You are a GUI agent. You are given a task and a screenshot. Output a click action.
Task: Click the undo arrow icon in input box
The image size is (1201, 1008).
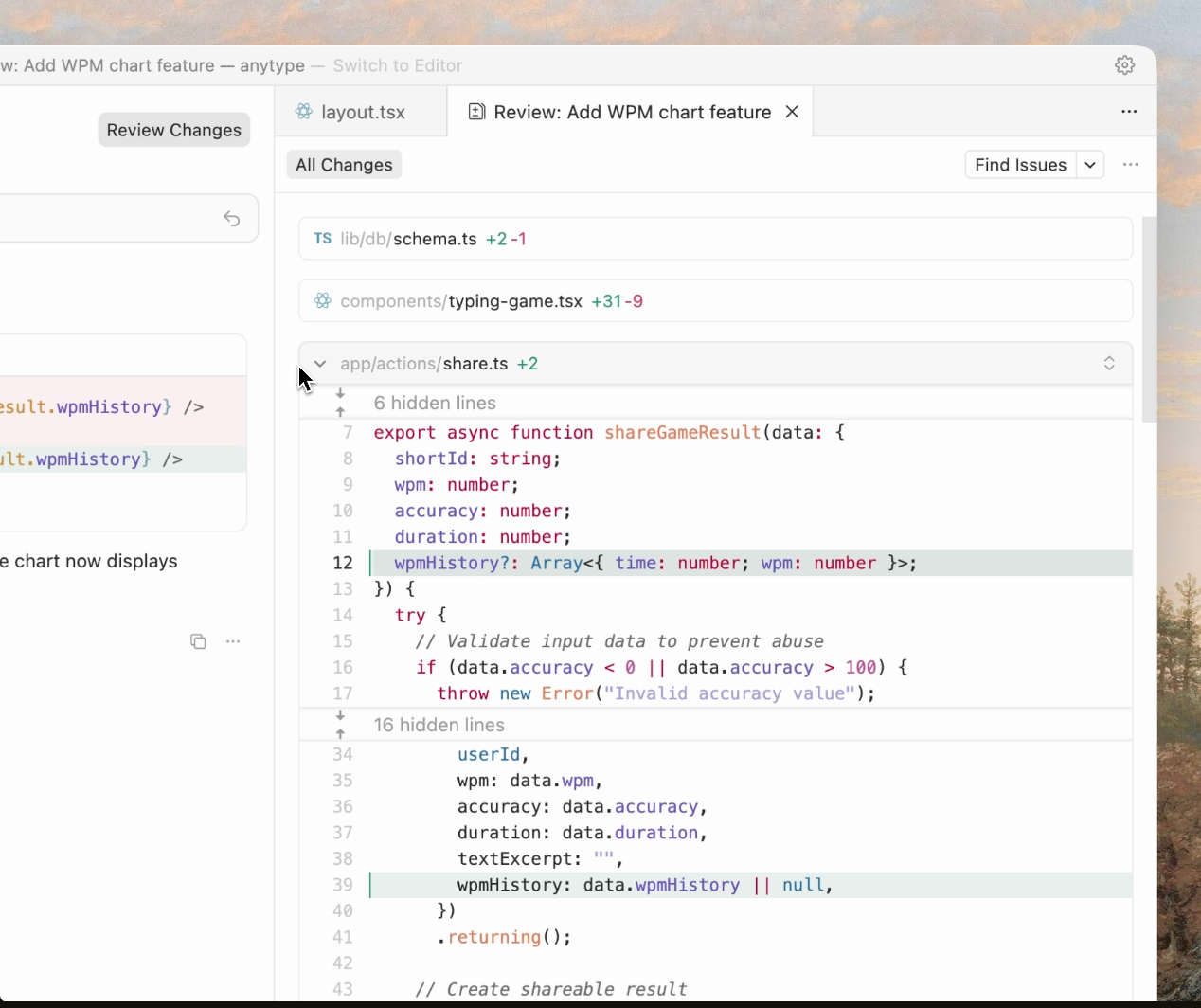[232, 219]
